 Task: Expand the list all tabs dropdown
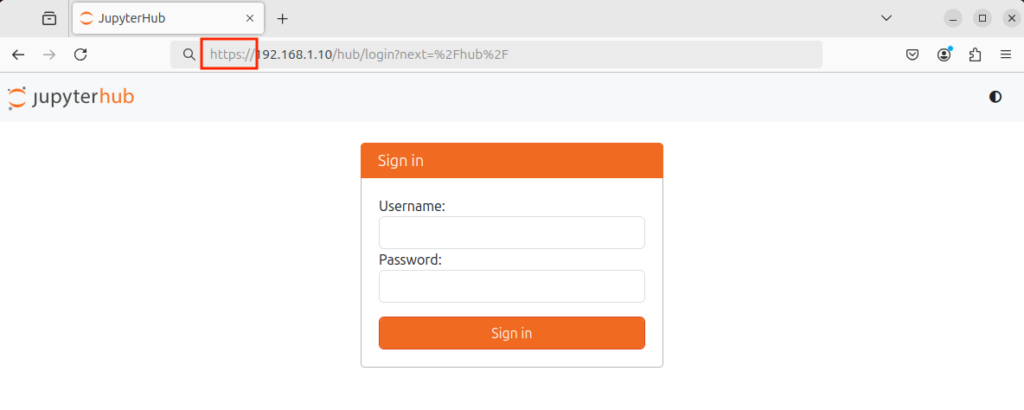pyautogui.click(x=886, y=18)
